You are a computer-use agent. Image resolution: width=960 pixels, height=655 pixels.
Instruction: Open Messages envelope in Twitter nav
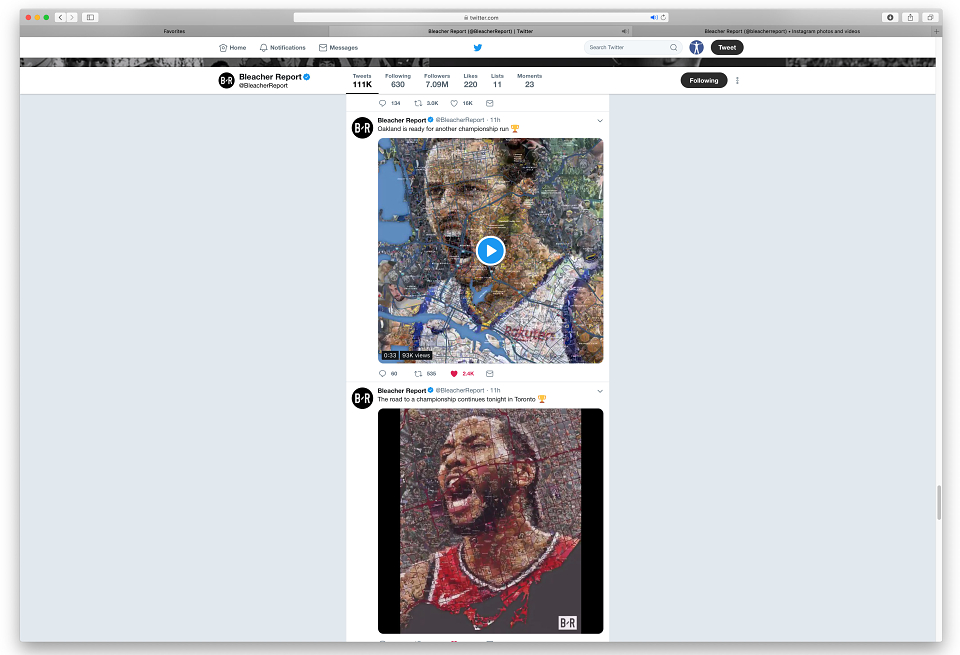(x=323, y=48)
